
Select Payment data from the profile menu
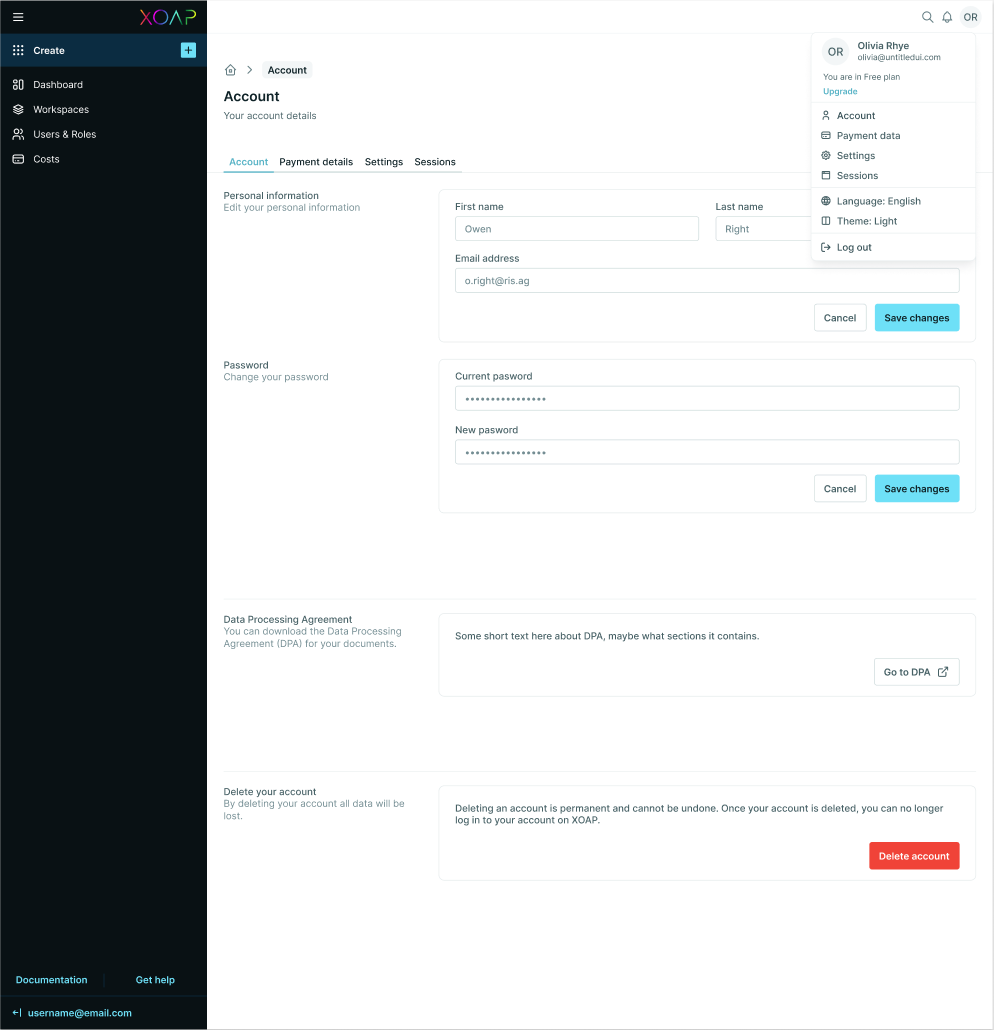click(870, 135)
